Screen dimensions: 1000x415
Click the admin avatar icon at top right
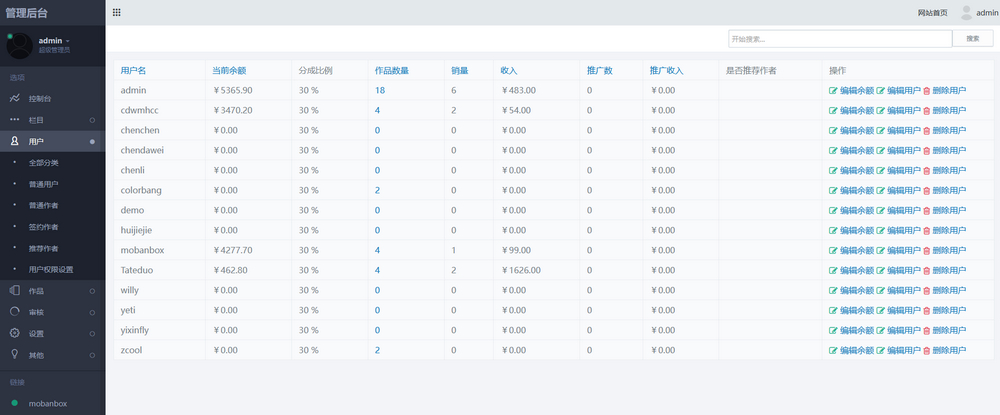tap(966, 12)
